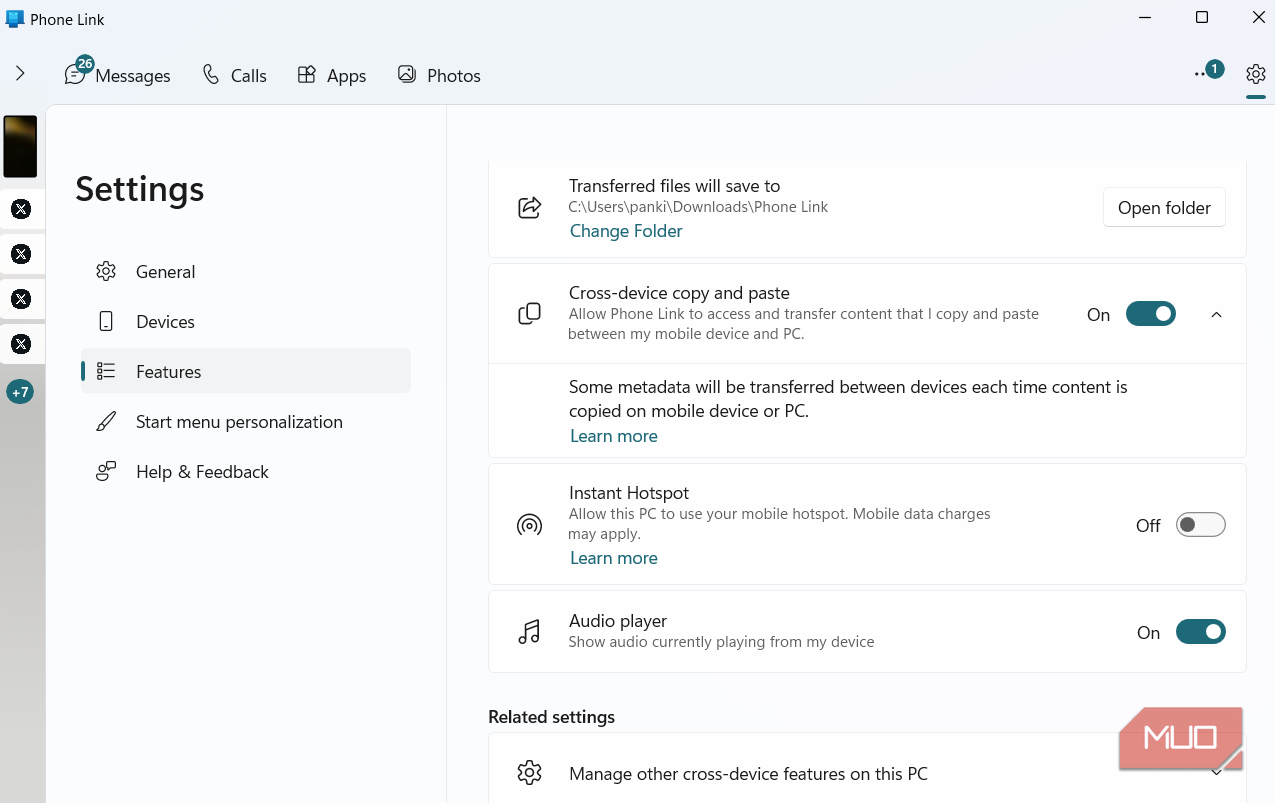View the Photos tab

click(439, 75)
